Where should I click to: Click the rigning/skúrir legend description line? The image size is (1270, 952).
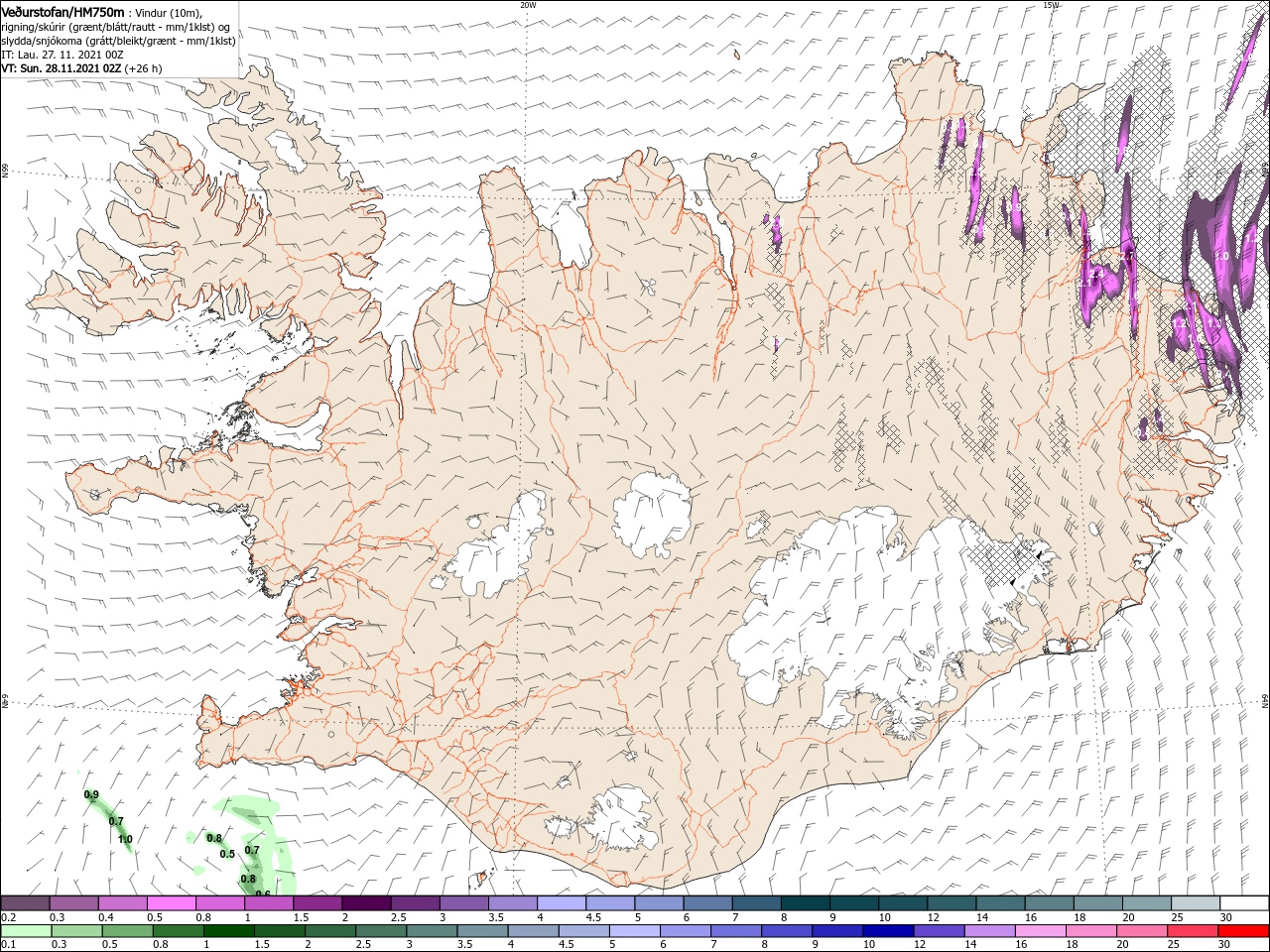coord(115,27)
